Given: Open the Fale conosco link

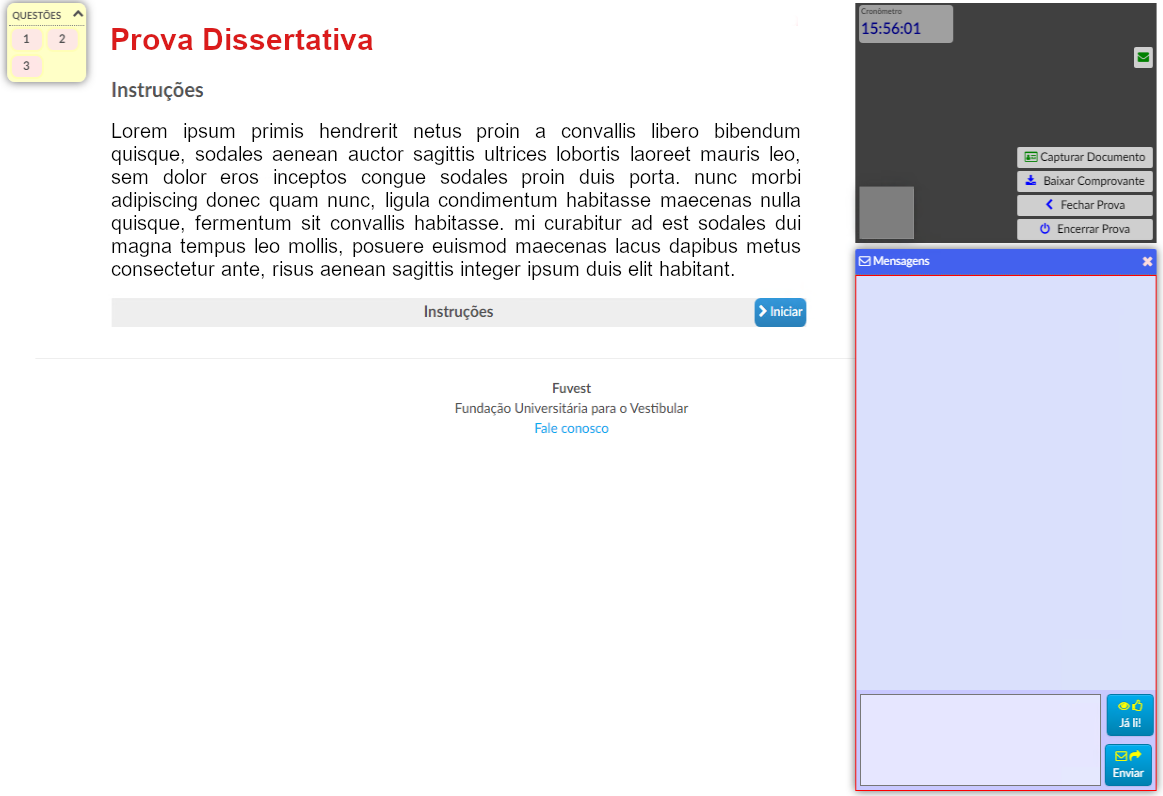Looking at the screenshot, I should click(x=571, y=428).
